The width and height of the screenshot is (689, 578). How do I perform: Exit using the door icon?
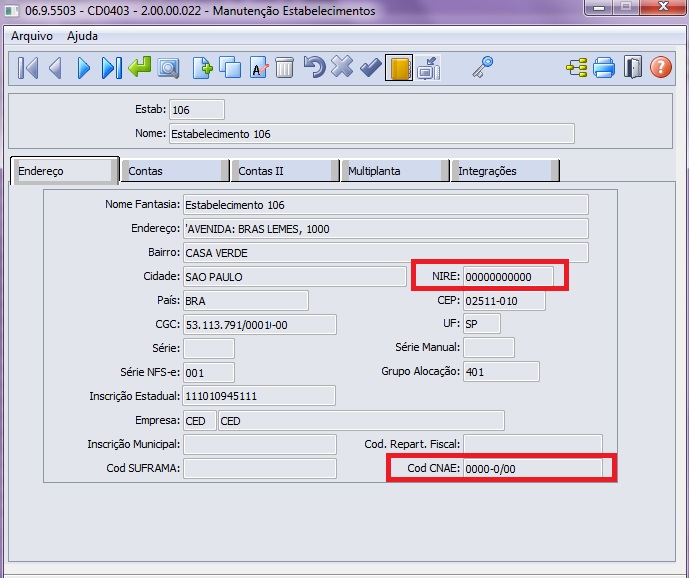click(x=633, y=67)
